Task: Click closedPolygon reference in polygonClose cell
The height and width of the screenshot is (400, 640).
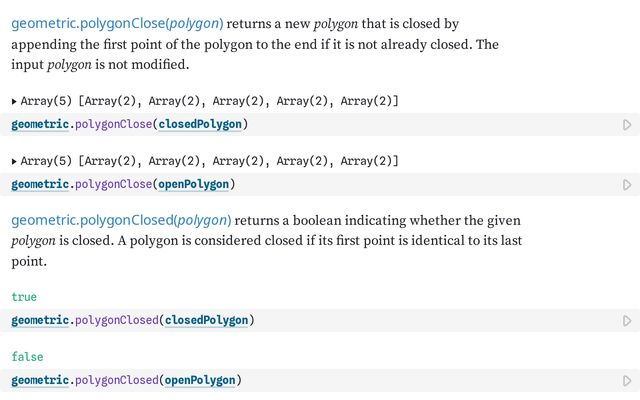Action: 200,124
